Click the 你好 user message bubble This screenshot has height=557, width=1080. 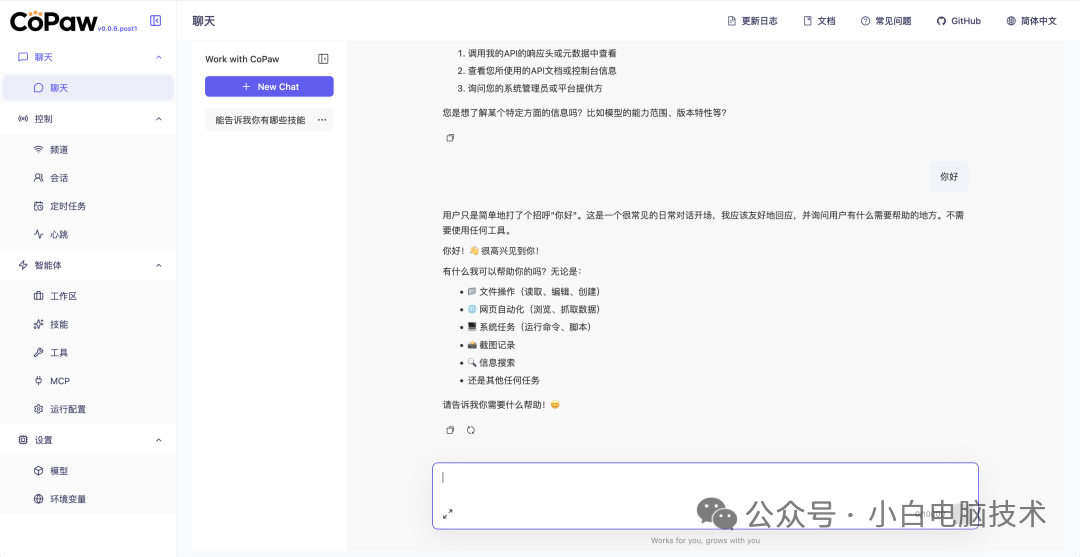tap(949, 176)
